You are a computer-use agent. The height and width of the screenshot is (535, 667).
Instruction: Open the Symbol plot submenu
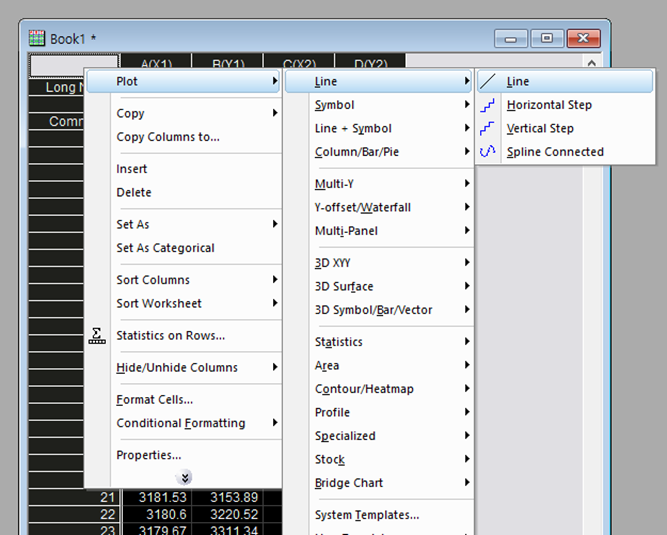pyautogui.click(x=379, y=105)
